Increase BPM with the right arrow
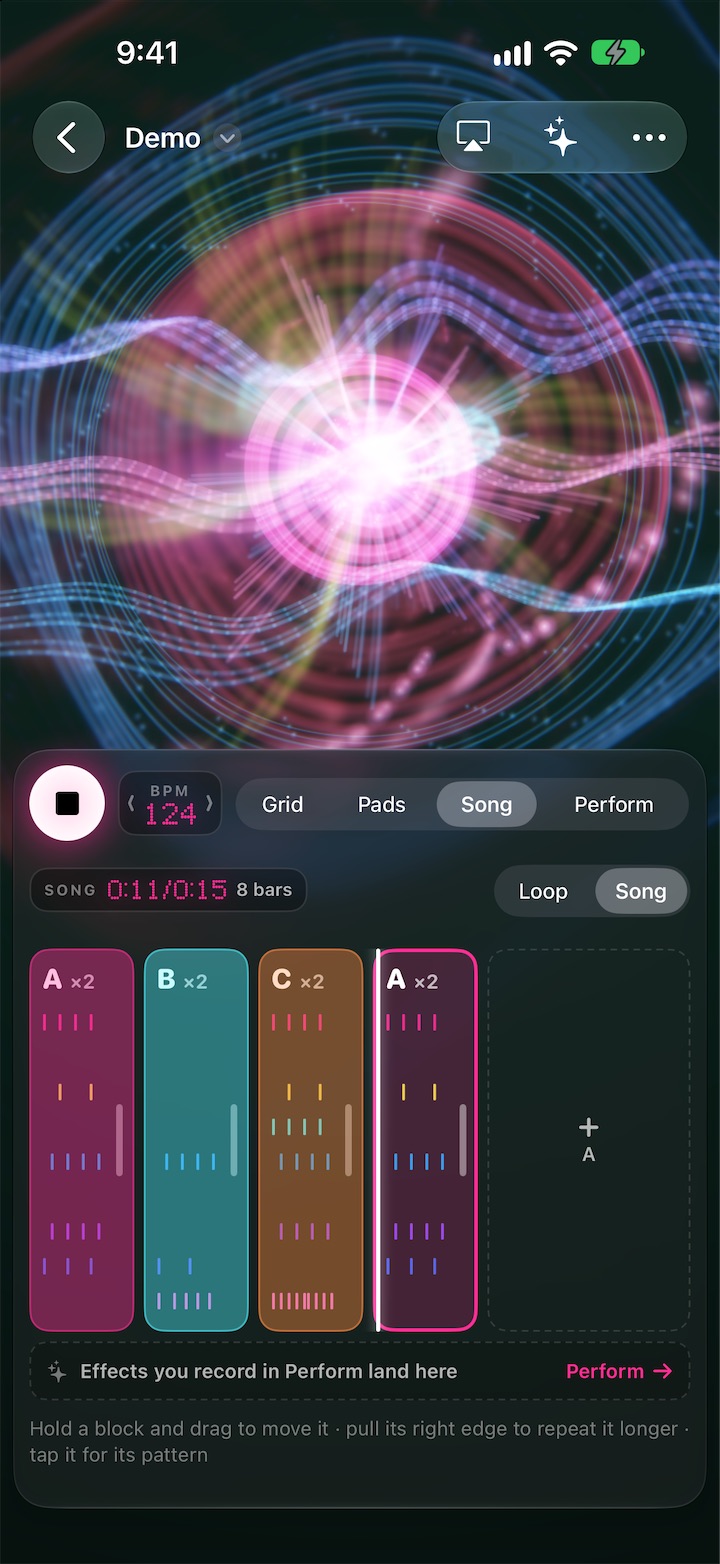 (x=209, y=804)
